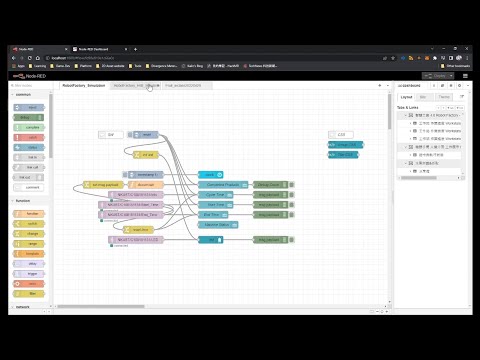The image size is (480, 360).
Task: Toggle debug button beside Start Time output
Action: tap(291, 205)
